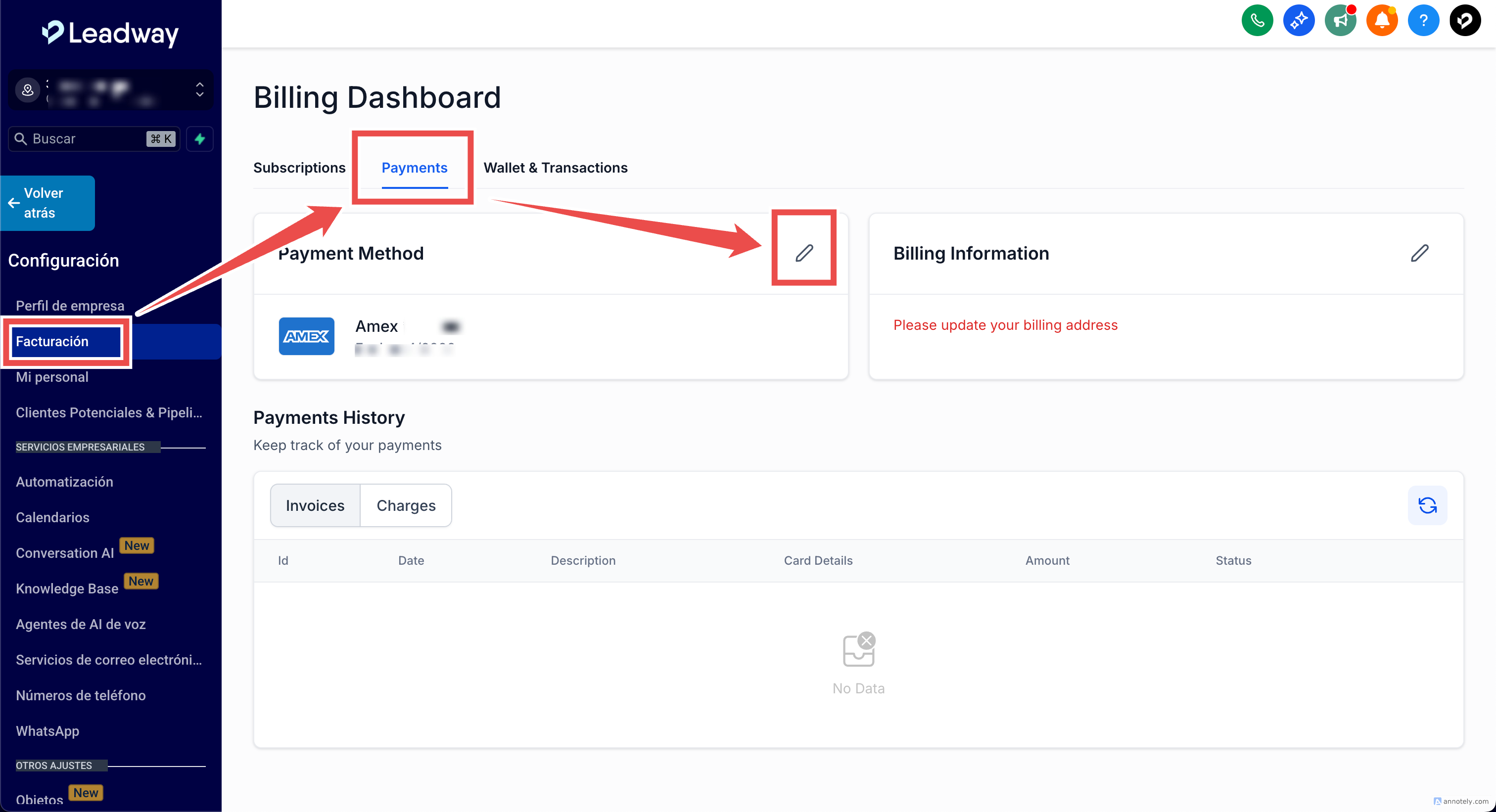Screen dimensions: 1496x812
Task: Select the Amex card logo thumbnail
Action: click(x=306, y=336)
